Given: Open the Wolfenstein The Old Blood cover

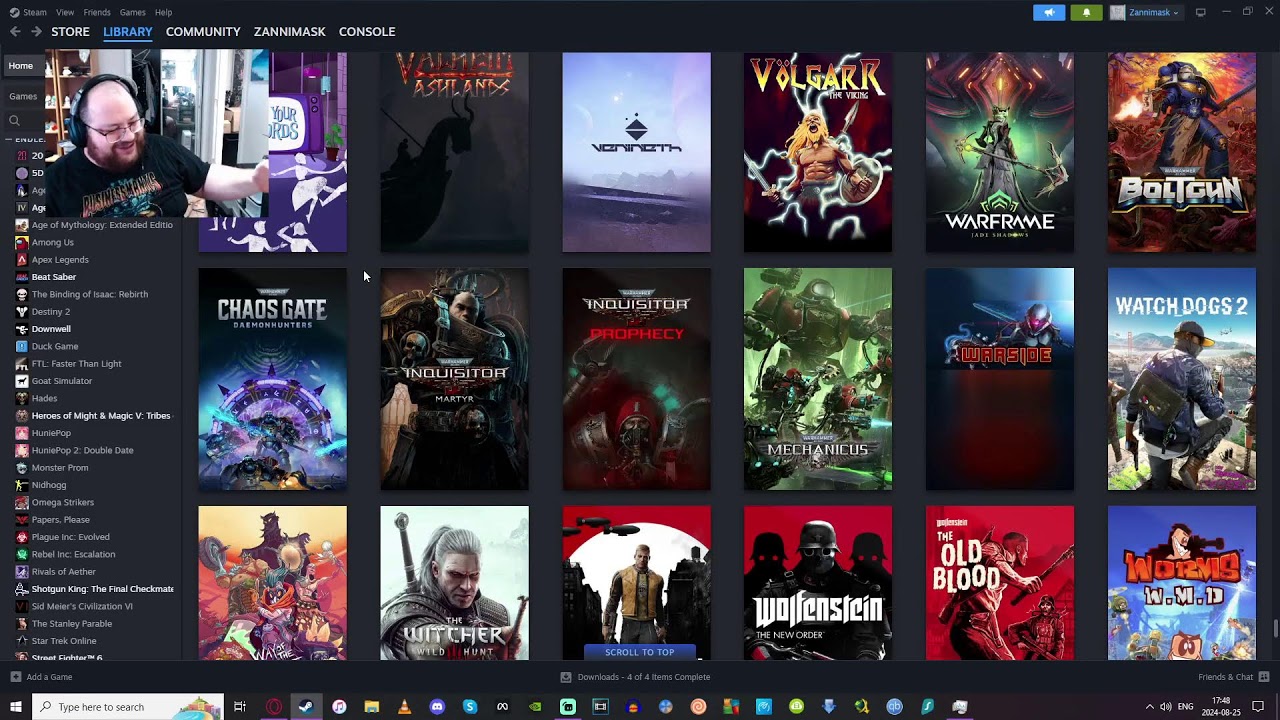Looking at the screenshot, I should (x=1000, y=583).
